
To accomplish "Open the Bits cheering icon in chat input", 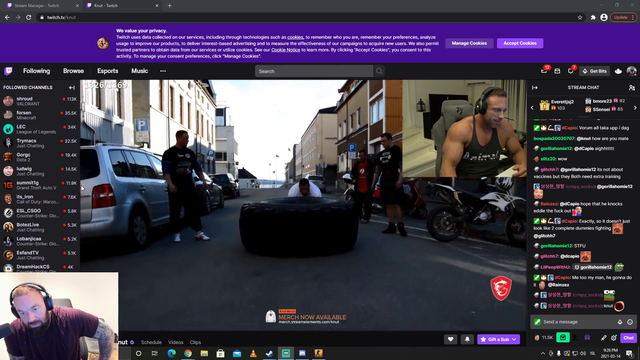I will (620, 322).
